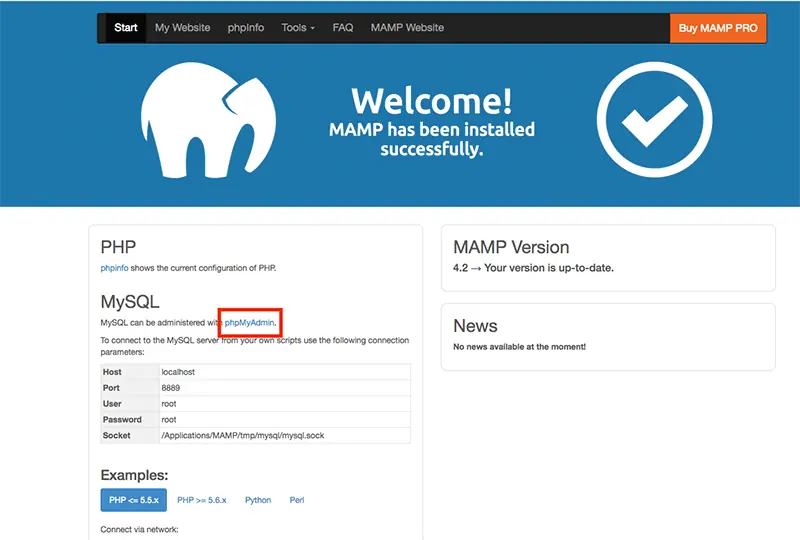The width and height of the screenshot is (800, 540).
Task: Open My Website in the navbar
Action: click(x=183, y=28)
